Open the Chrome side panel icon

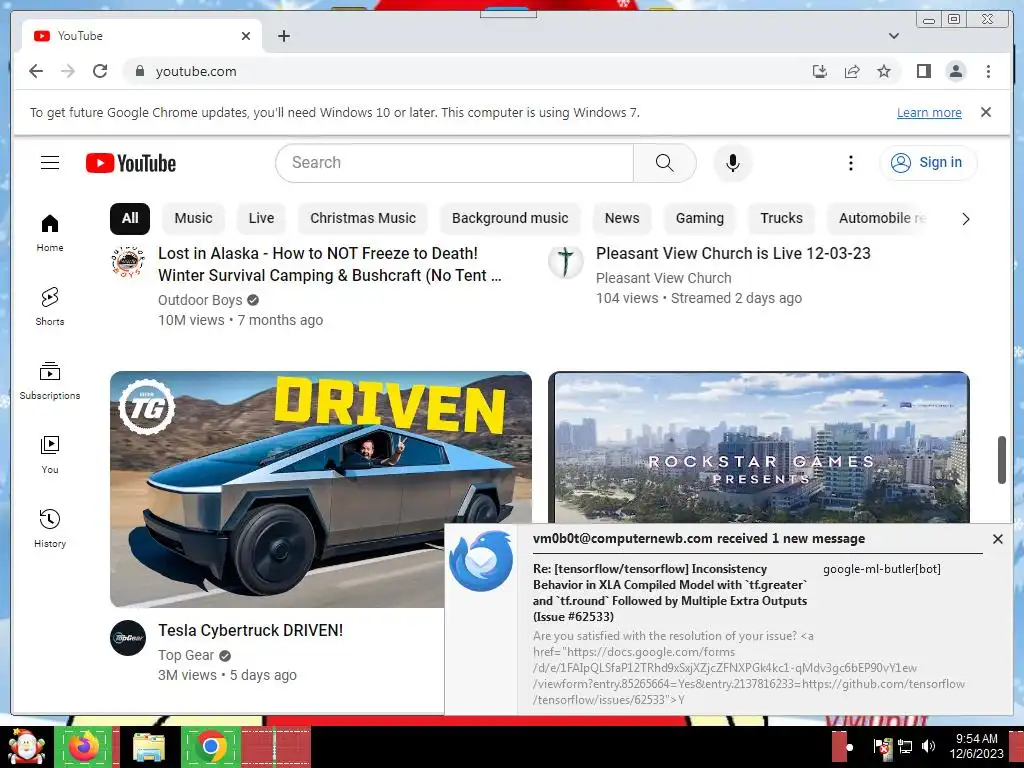(x=923, y=71)
